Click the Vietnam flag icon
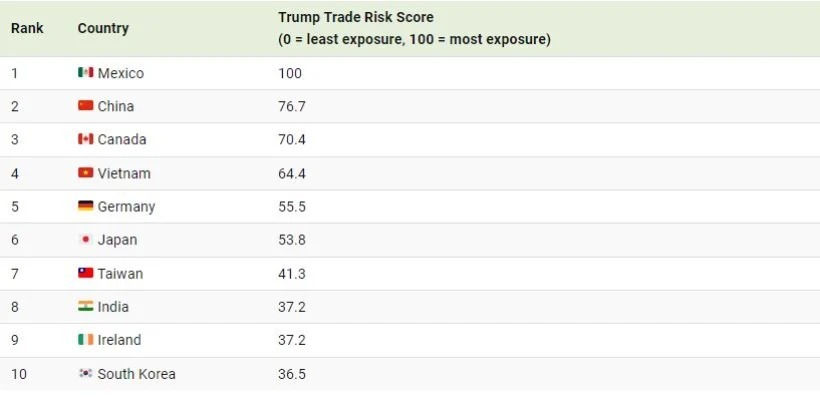 (x=86, y=173)
